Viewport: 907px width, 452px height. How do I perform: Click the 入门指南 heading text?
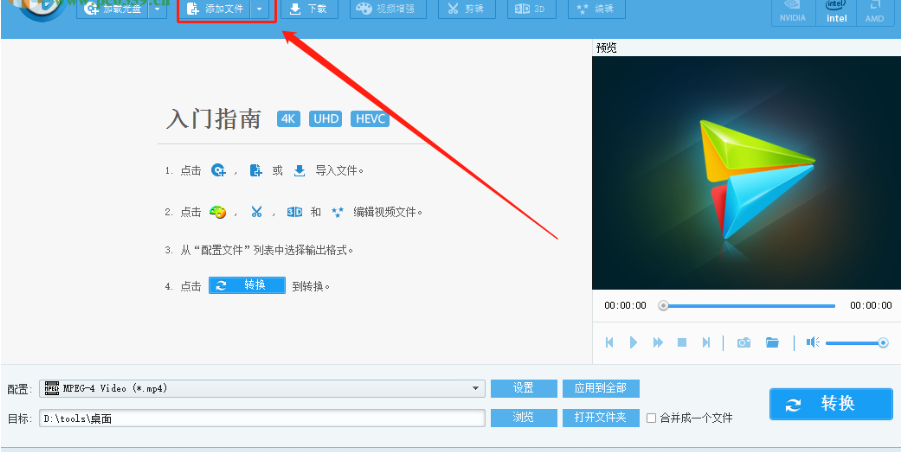[x=213, y=119]
